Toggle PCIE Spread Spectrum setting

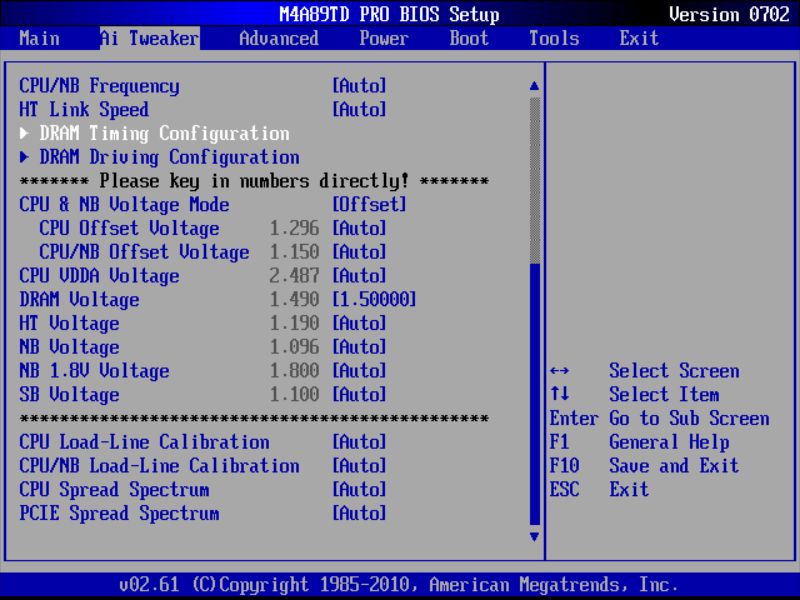tap(359, 513)
